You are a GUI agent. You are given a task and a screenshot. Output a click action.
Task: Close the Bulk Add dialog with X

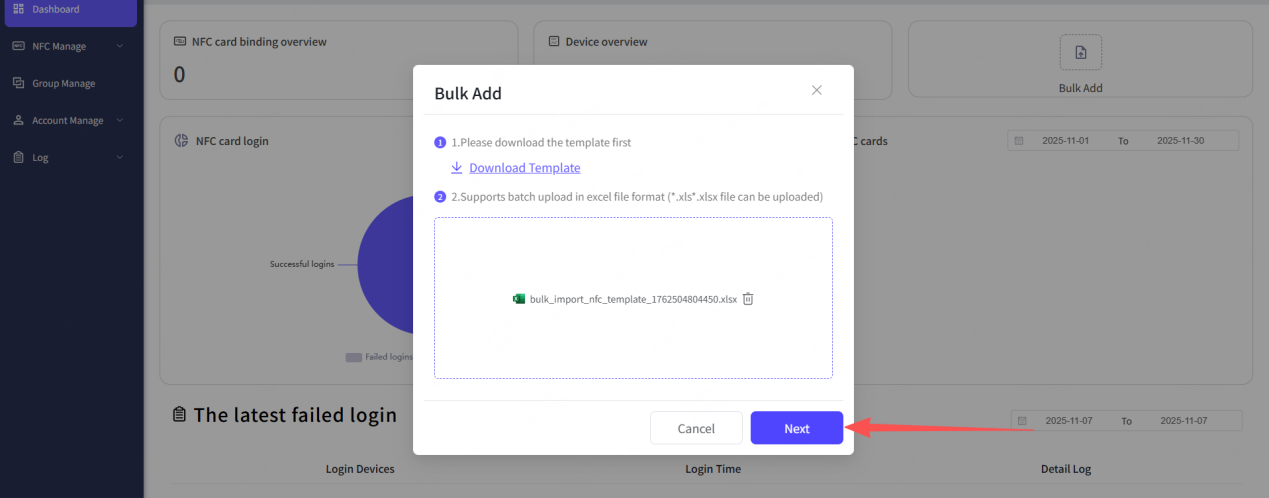coord(816,90)
